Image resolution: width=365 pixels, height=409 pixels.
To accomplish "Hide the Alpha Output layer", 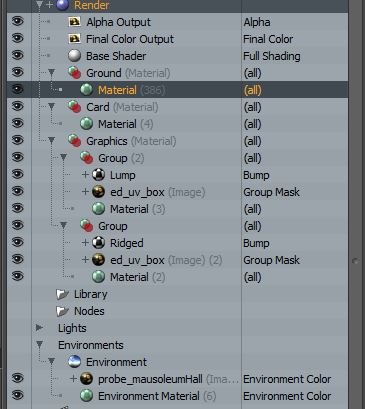I will [x=17, y=22].
